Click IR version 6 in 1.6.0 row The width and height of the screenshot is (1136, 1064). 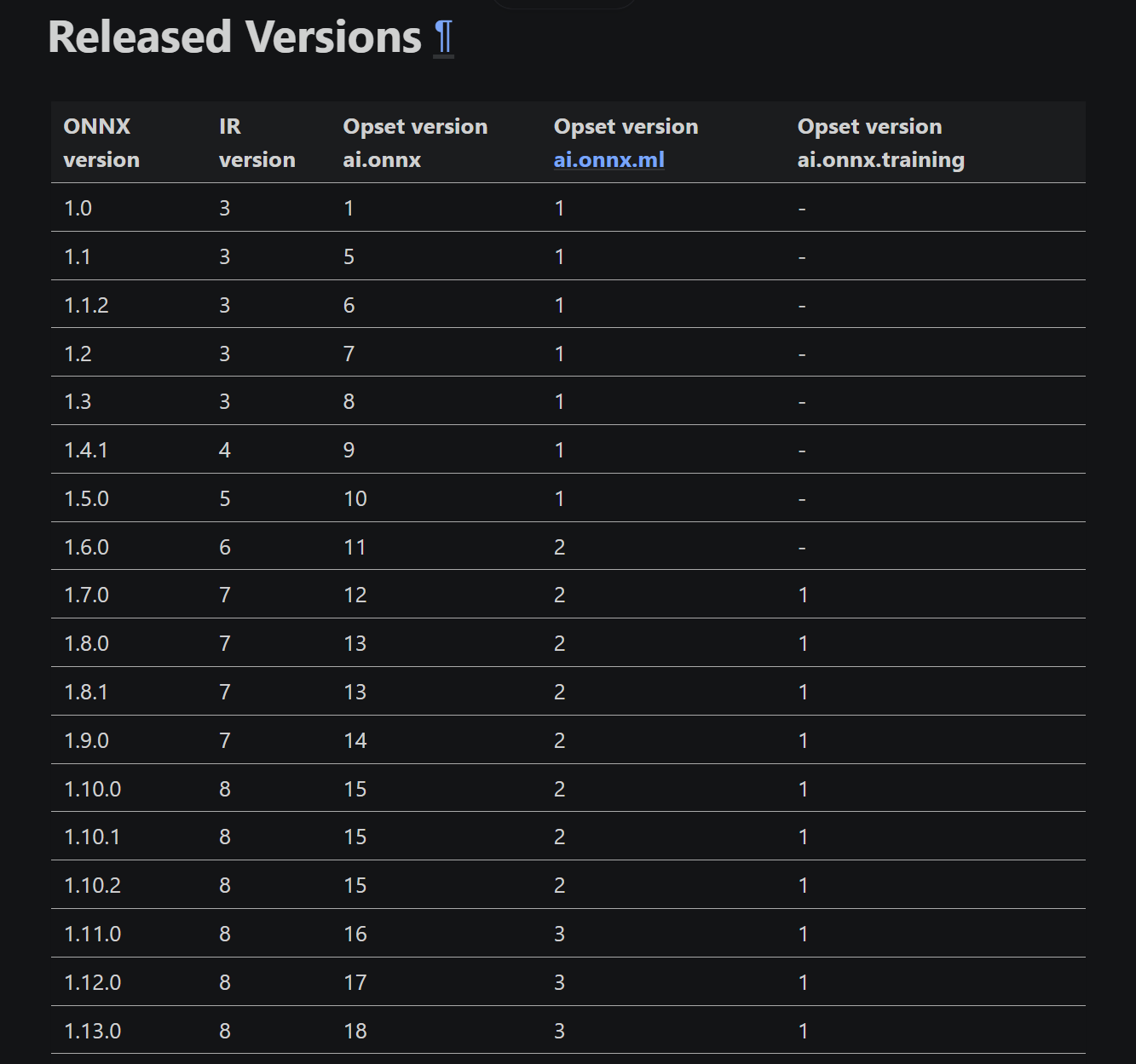click(x=225, y=547)
